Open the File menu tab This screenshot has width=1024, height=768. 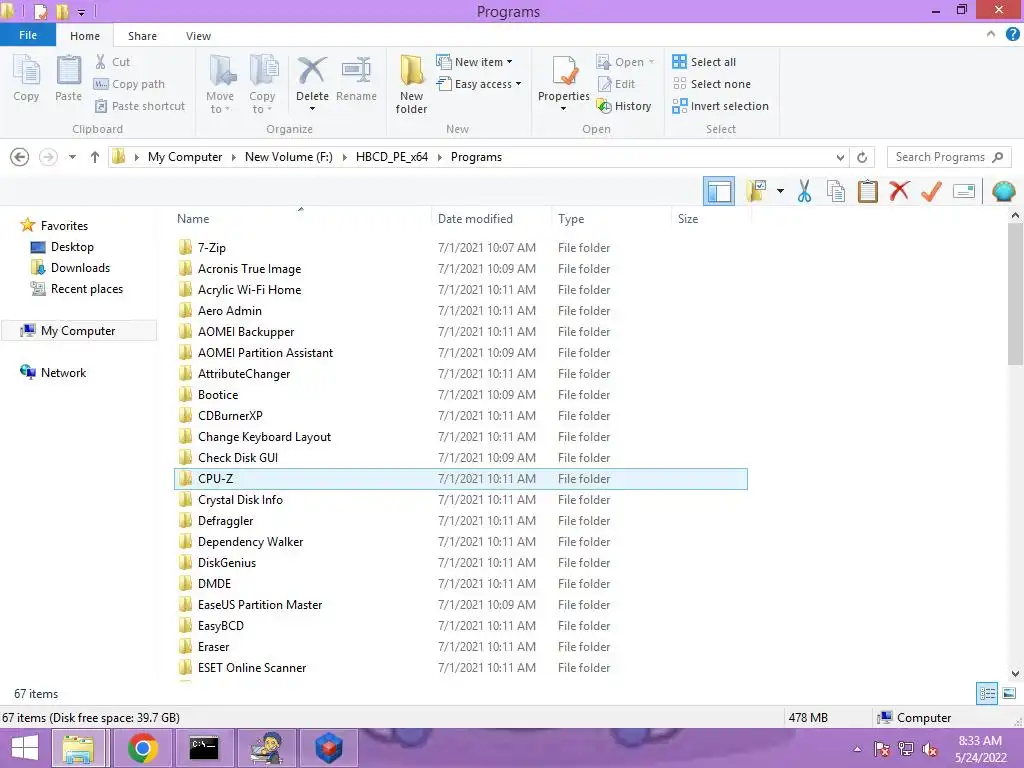click(27, 35)
